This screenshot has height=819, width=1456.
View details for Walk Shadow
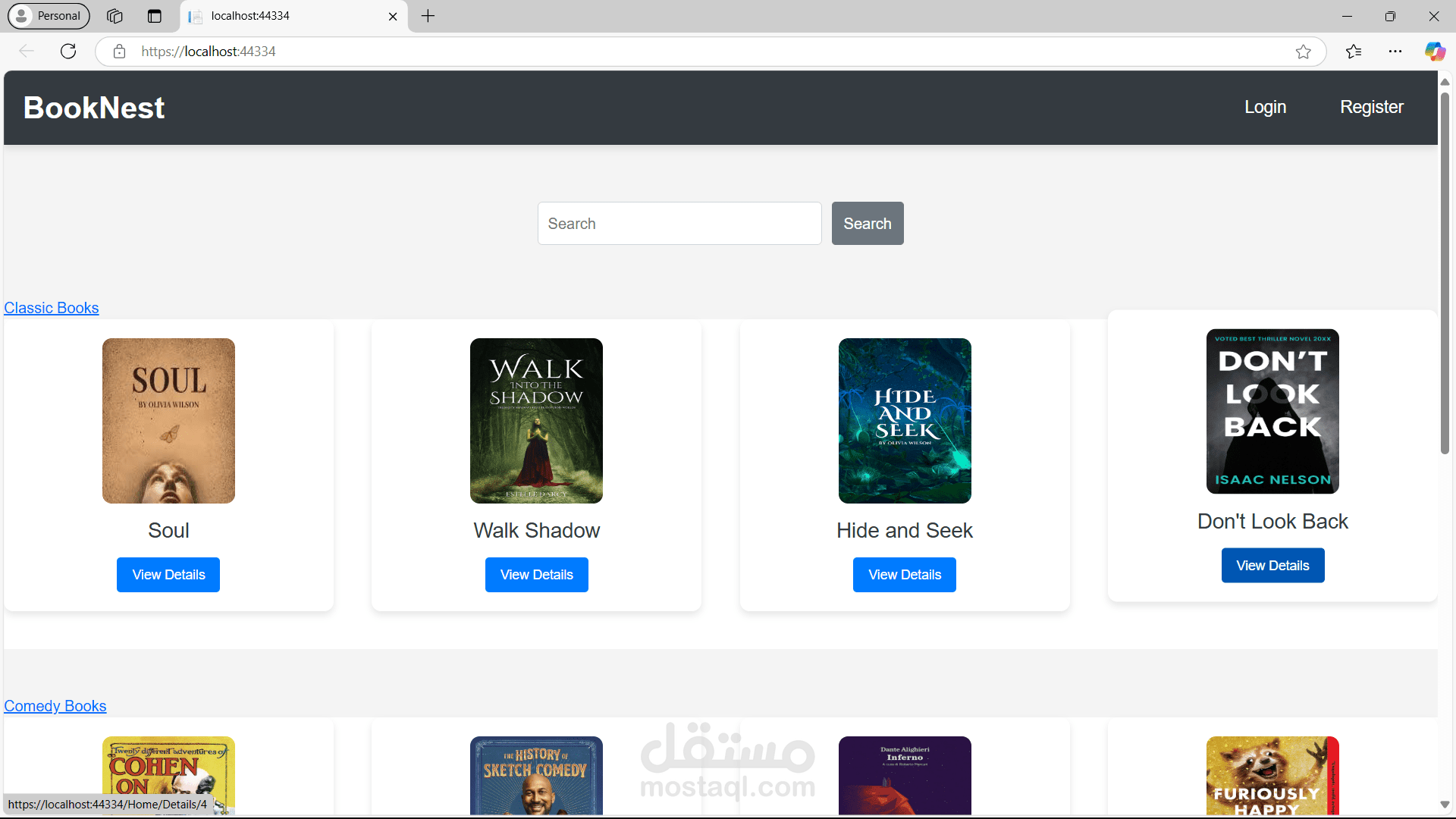[537, 575]
